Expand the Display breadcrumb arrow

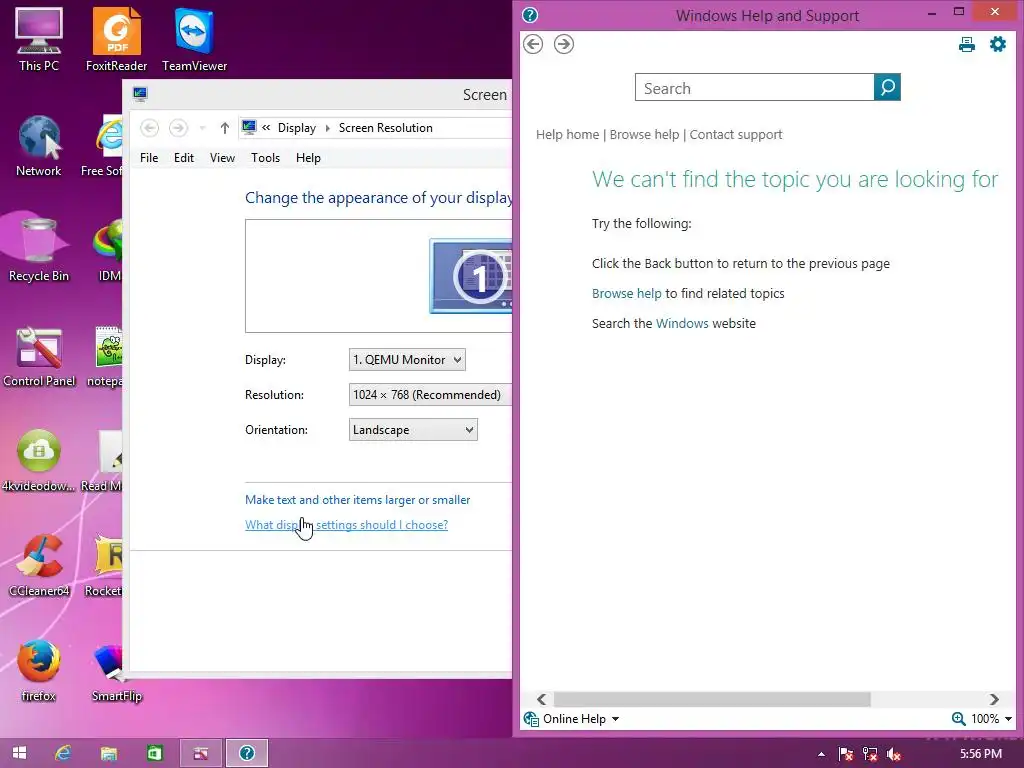pyautogui.click(x=327, y=128)
